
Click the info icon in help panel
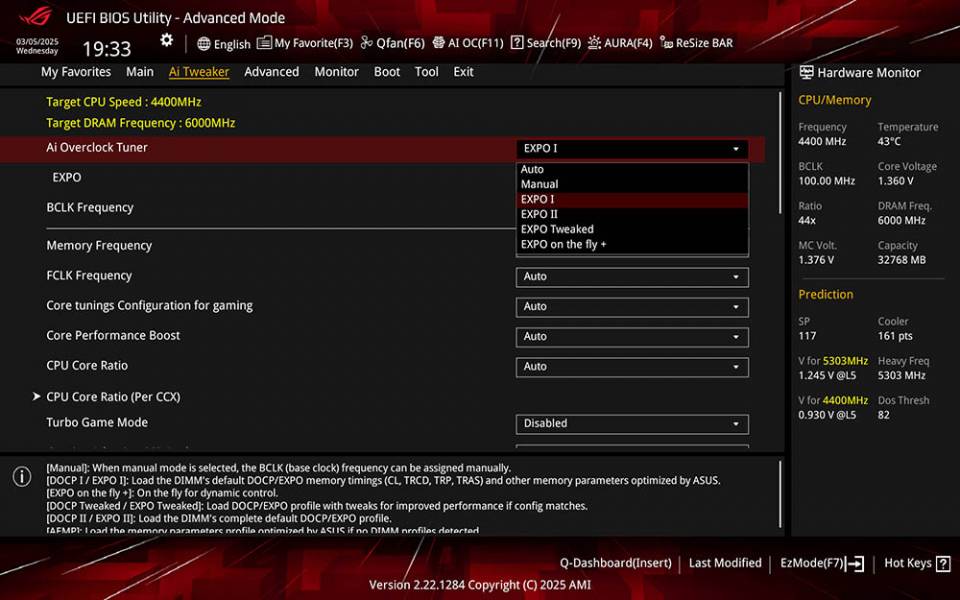(22, 476)
